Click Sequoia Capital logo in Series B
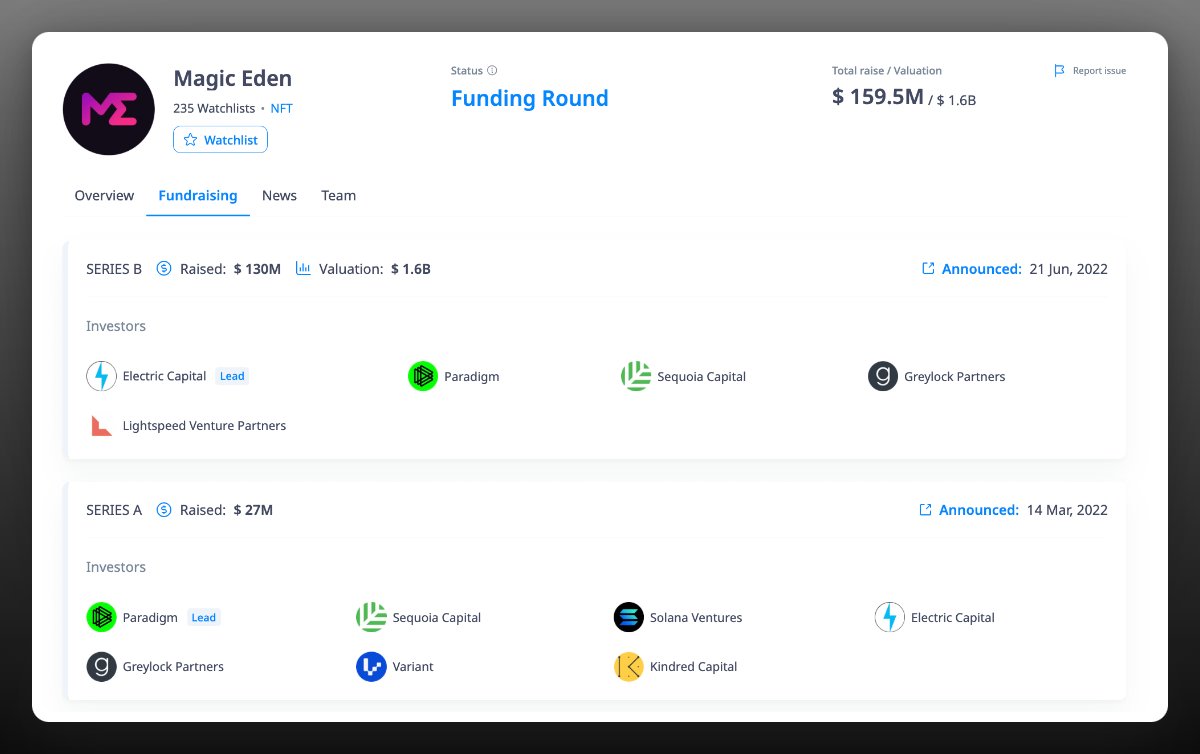This screenshot has height=754, width=1200. [636, 376]
